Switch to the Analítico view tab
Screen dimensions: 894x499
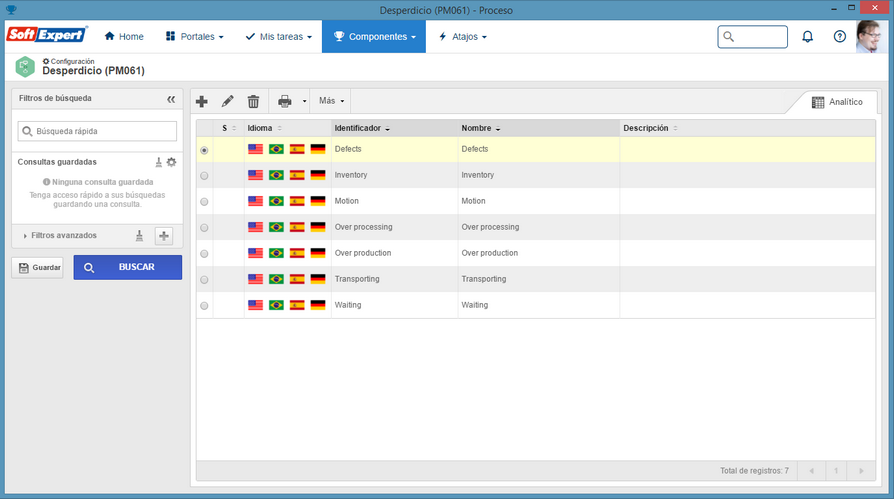tap(837, 102)
